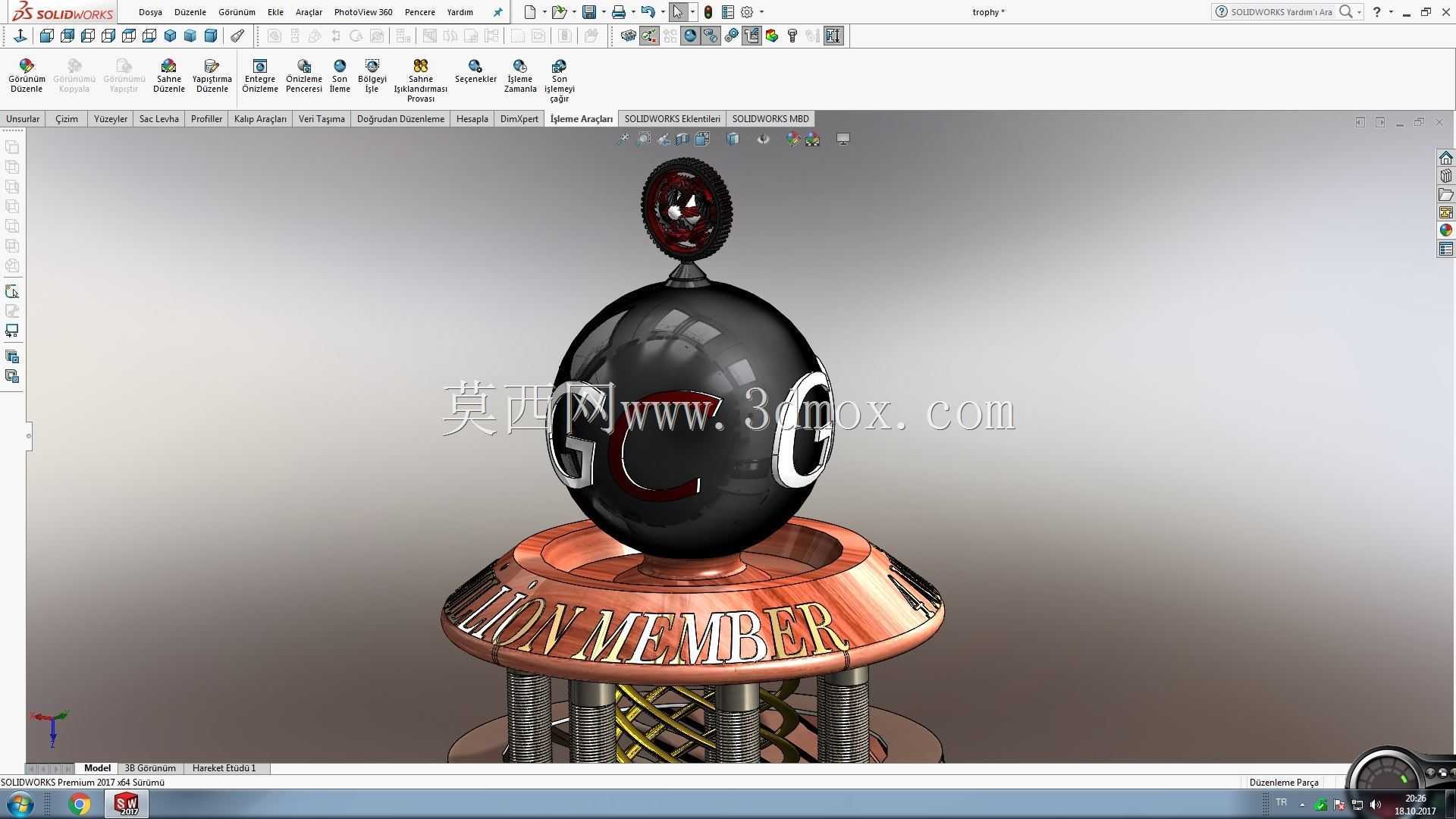Screen dimensions: 1456x819
Task: Click the Print icon
Action: coord(619,12)
